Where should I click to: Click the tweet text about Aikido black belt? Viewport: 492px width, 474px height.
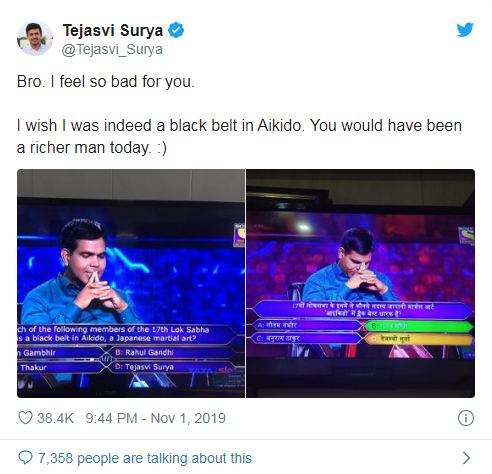coord(239,136)
